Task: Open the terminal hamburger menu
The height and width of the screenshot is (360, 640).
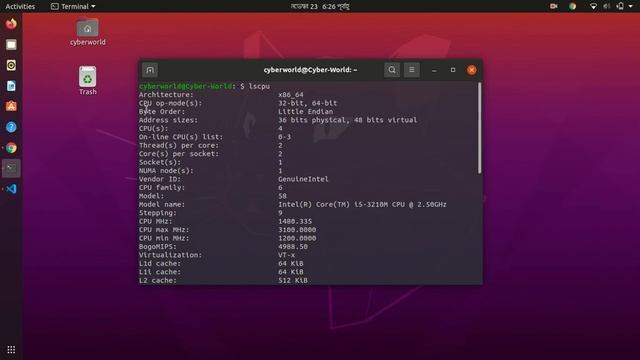Action: click(411, 70)
